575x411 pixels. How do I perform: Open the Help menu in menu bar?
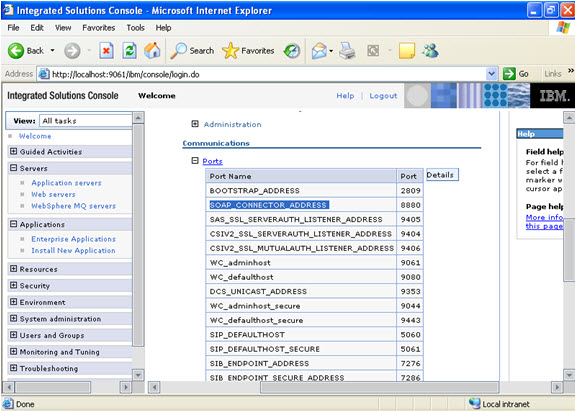163,28
